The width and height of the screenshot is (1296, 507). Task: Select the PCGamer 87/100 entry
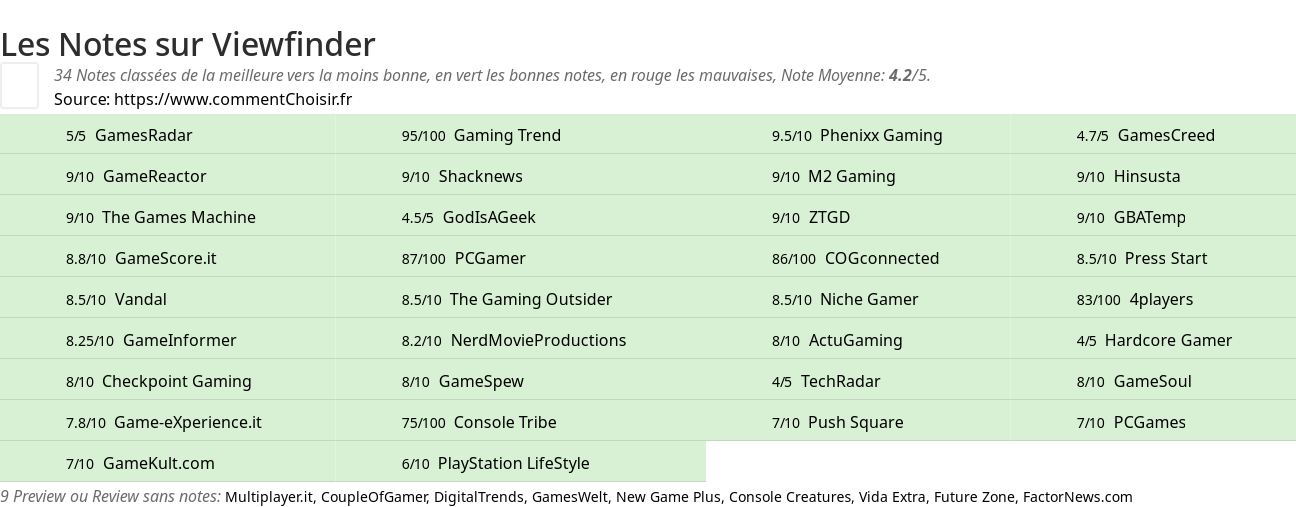click(520, 258)
